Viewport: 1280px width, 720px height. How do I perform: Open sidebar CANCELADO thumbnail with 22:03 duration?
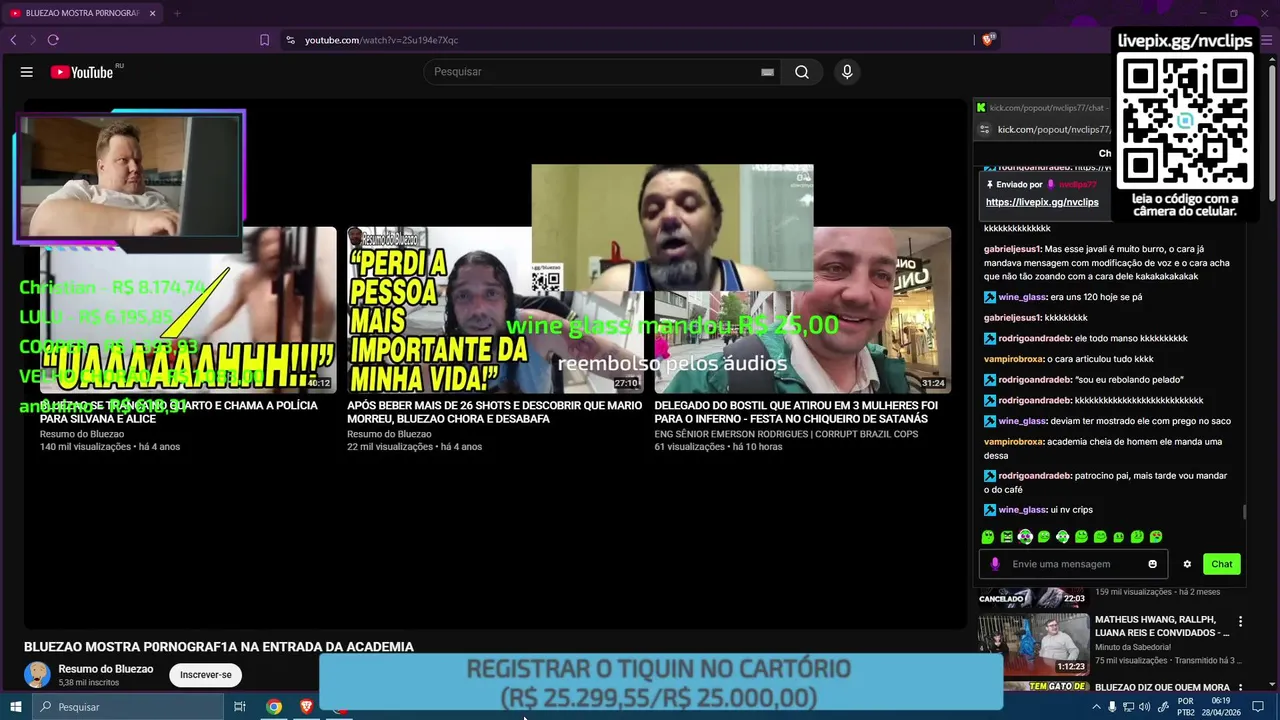pos(1033,597)
